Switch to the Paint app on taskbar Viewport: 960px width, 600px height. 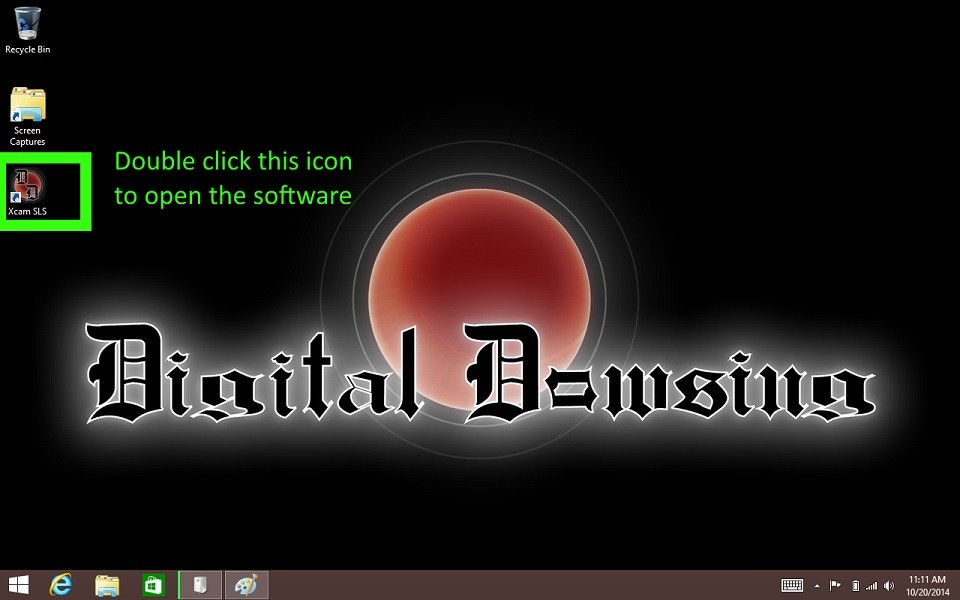pos(247,585)
